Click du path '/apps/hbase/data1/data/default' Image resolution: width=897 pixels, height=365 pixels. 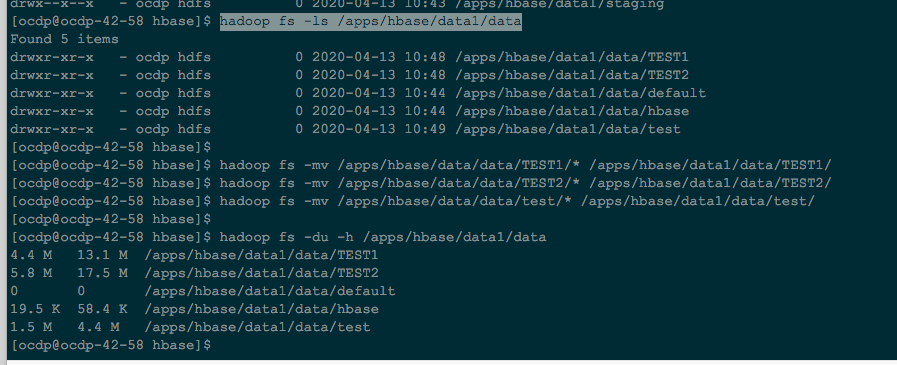point(270,291)
